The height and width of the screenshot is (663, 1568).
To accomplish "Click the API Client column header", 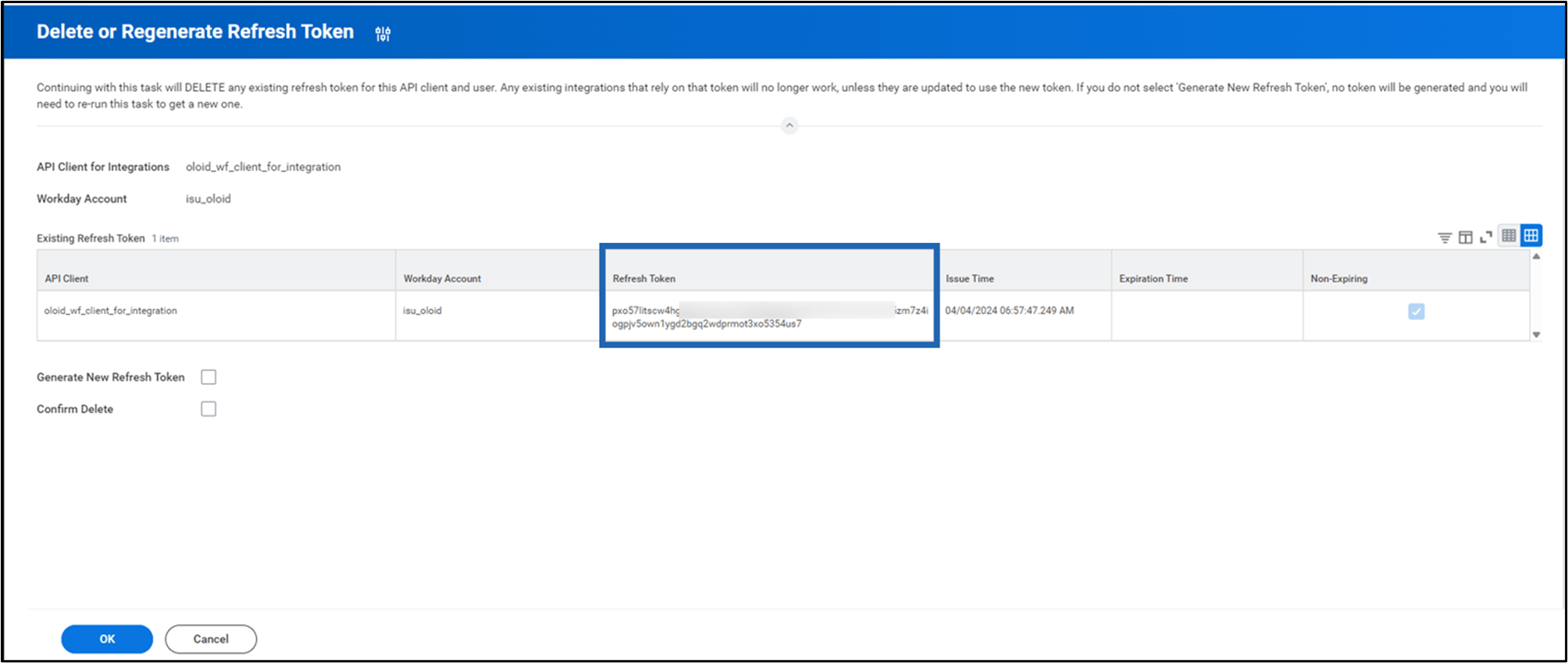I will (x=216, y=271).
